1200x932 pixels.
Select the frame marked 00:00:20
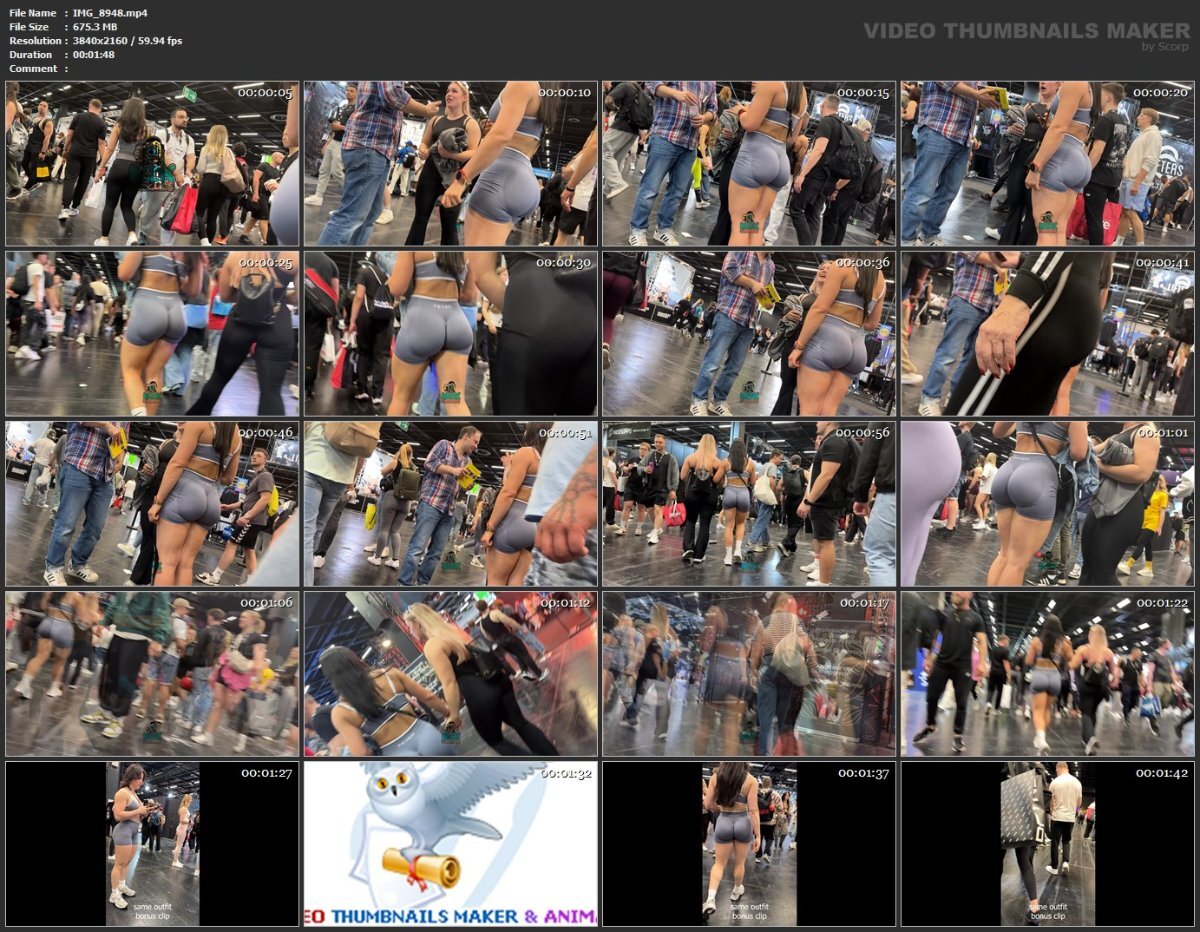1048,164
